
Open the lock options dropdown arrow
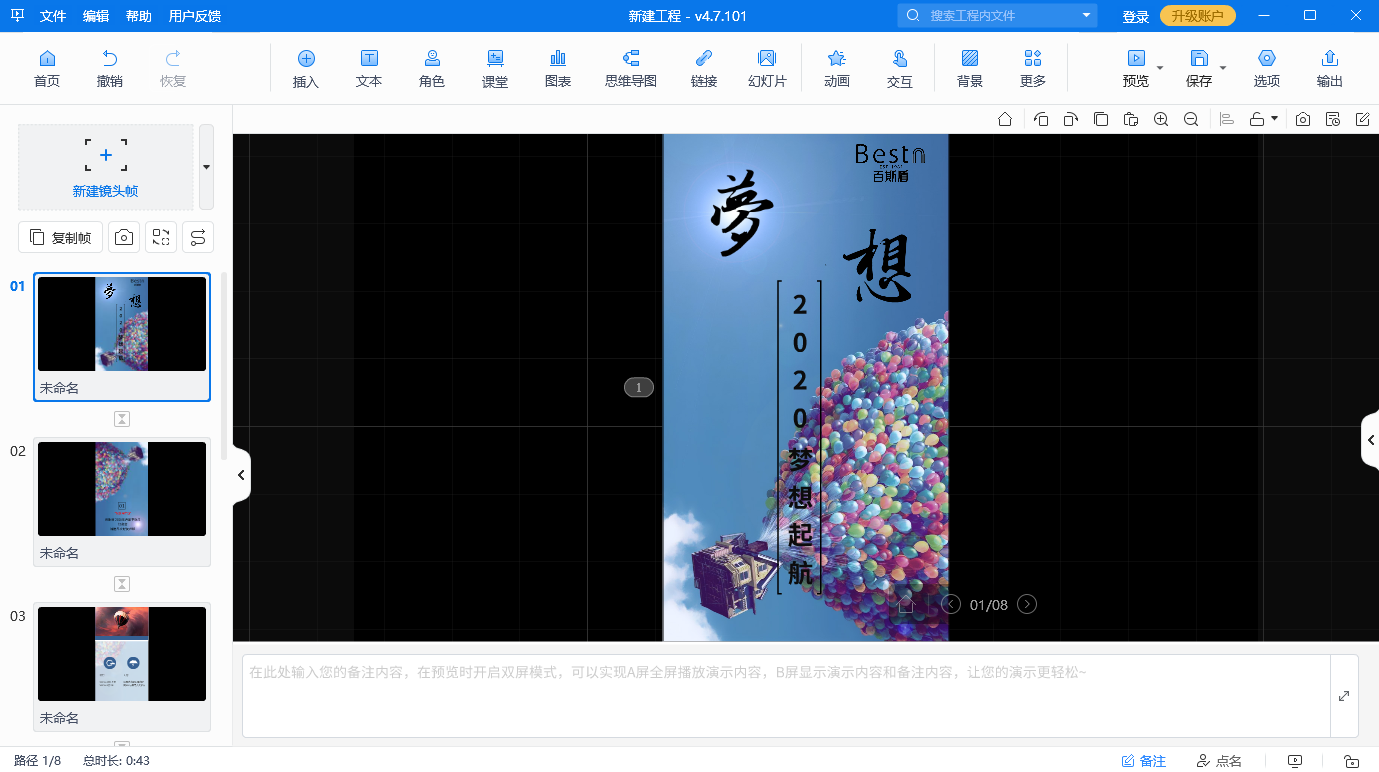(x=1274, y=119)
